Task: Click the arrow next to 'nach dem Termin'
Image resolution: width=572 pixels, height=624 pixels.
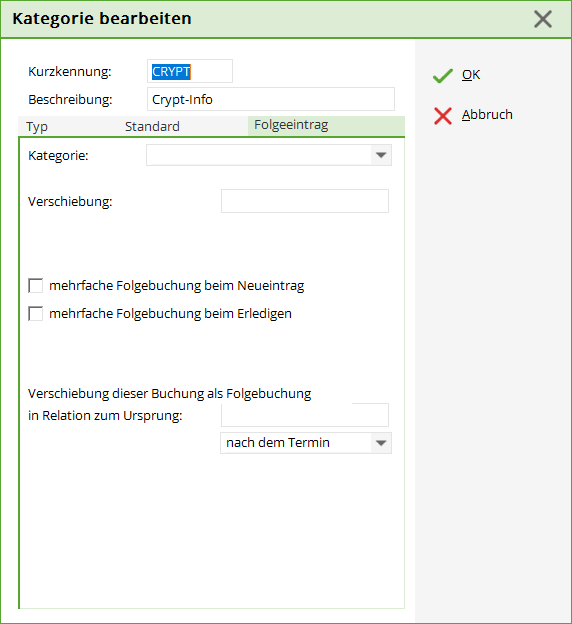Action: (381, 443)
